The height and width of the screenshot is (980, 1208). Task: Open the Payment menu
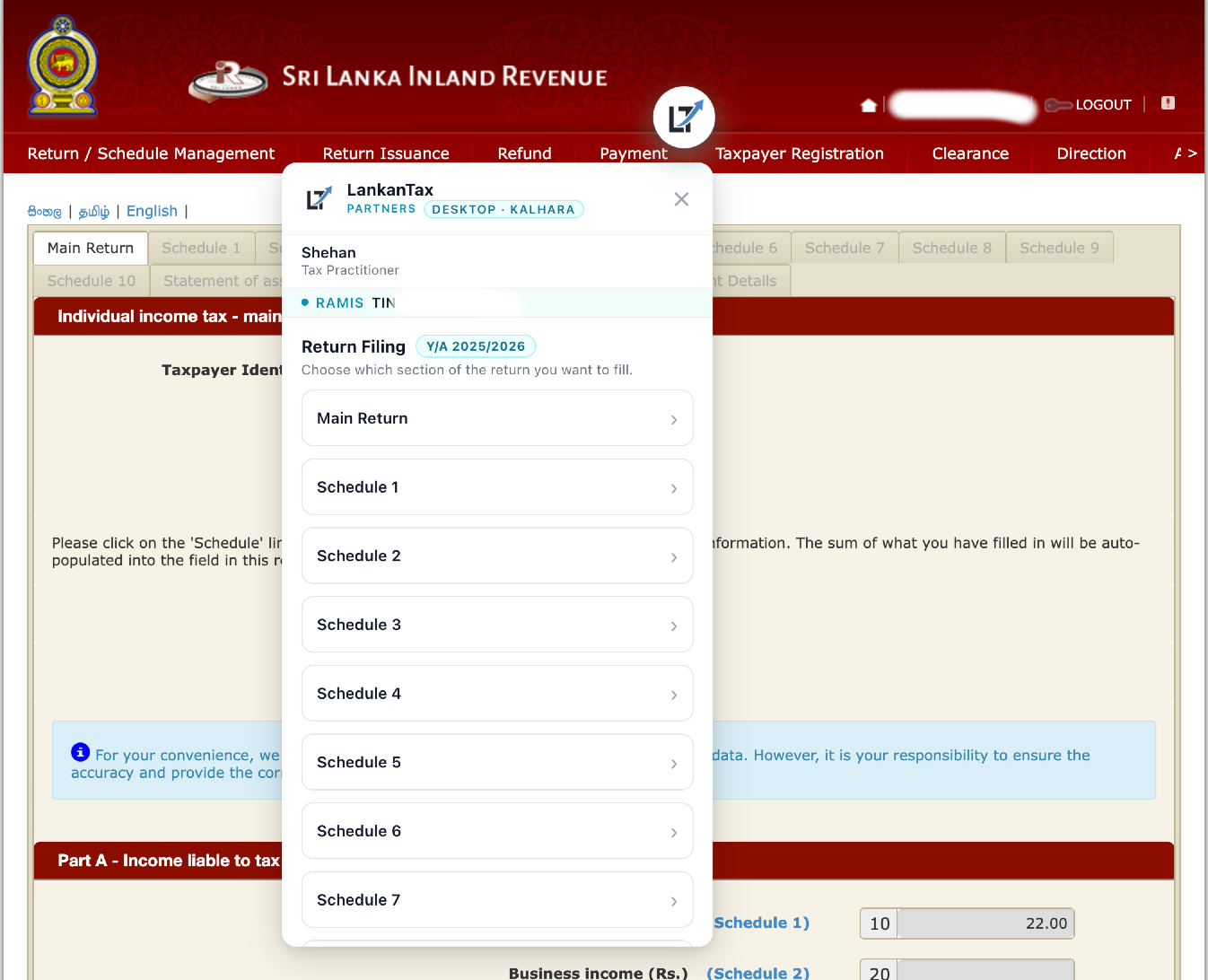pos(633,153)
